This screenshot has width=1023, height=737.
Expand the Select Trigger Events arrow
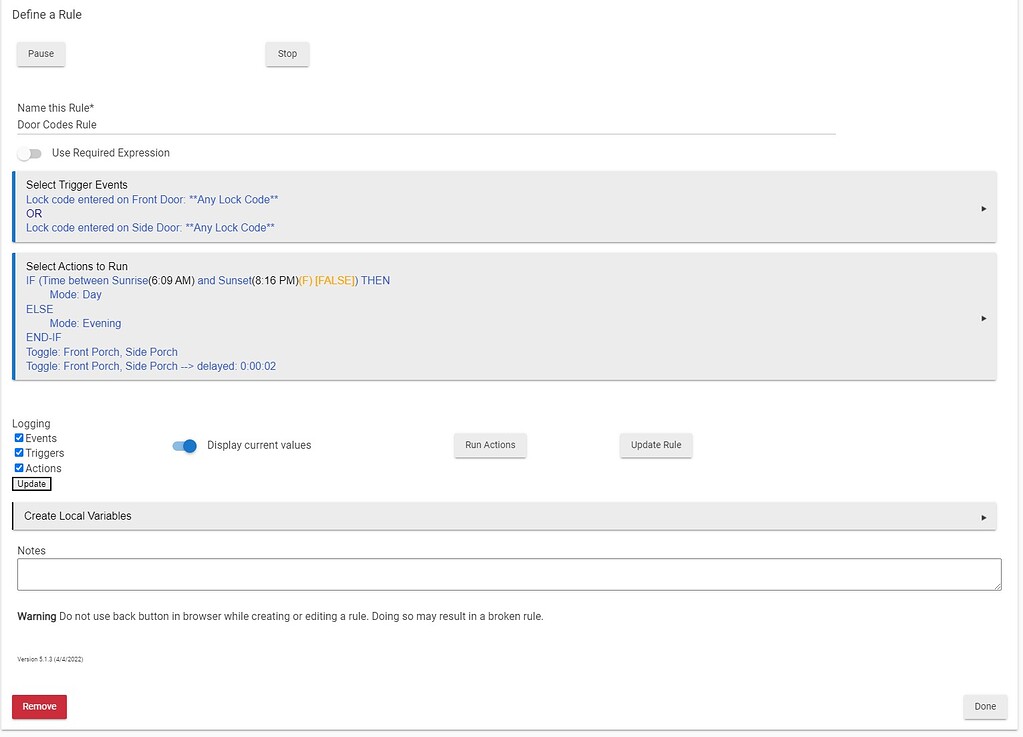(983, 209)
